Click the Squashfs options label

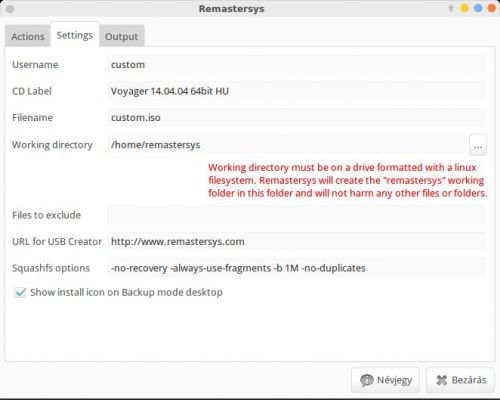51,268
